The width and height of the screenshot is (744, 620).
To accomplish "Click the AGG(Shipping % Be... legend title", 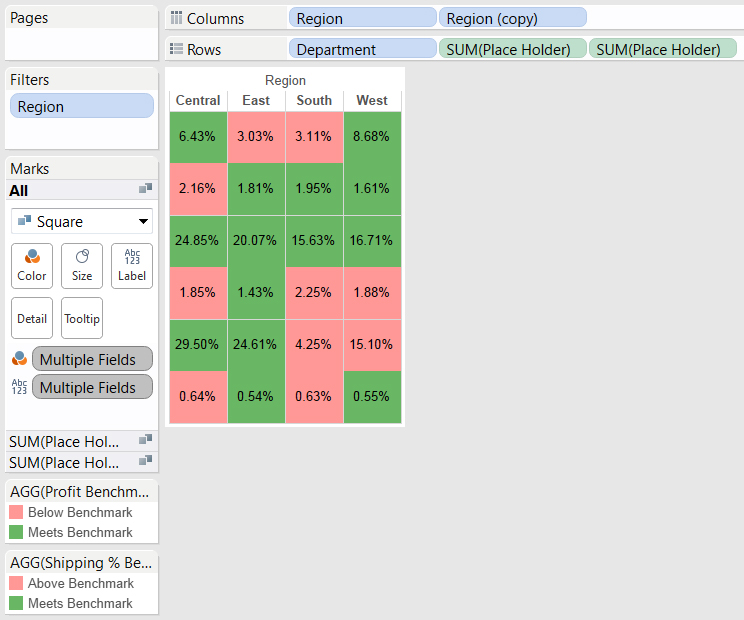I will pos(81,562).
